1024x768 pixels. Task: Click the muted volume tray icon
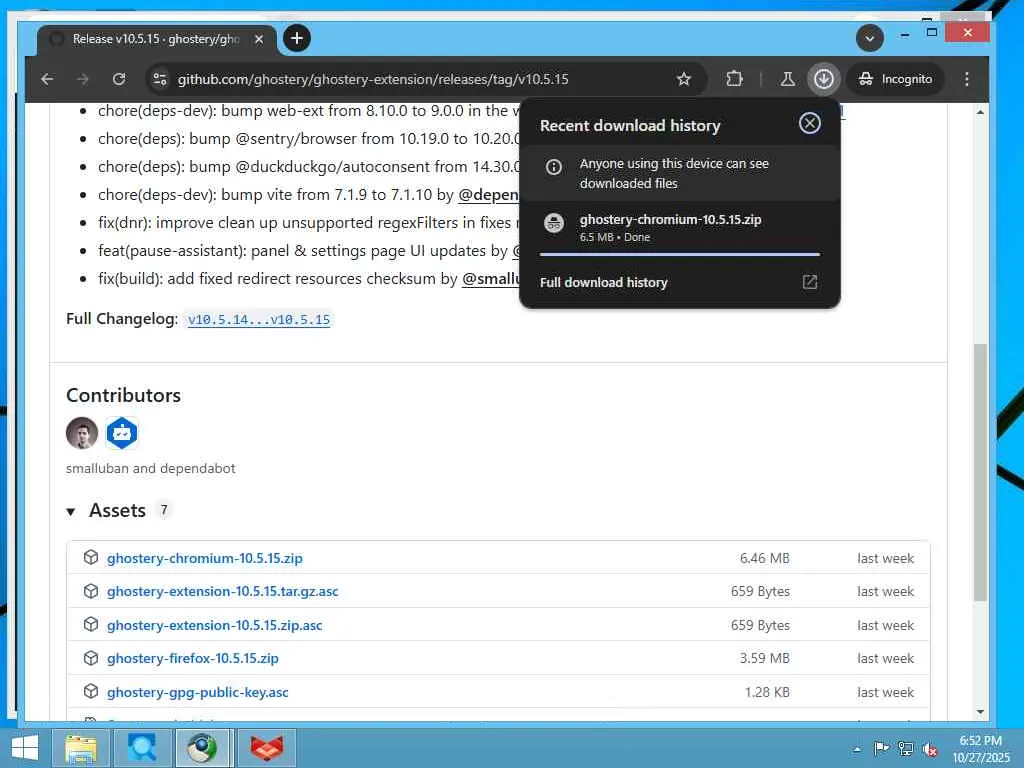click(930, 749)
